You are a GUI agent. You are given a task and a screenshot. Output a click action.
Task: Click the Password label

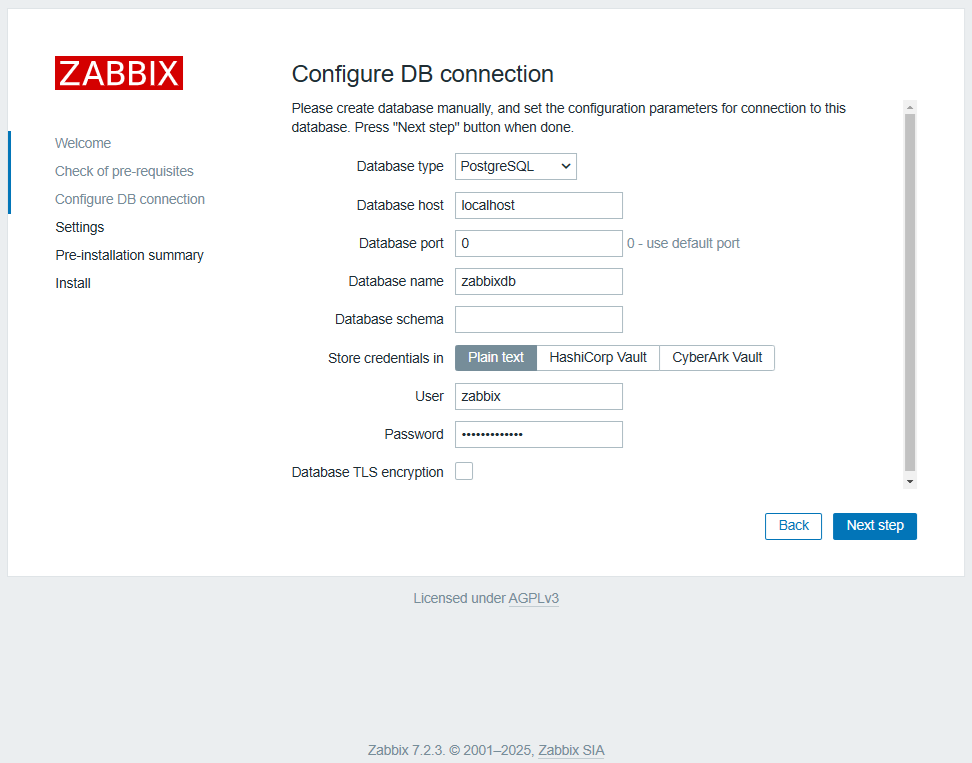pyautogui.click(x=413, y=434)
